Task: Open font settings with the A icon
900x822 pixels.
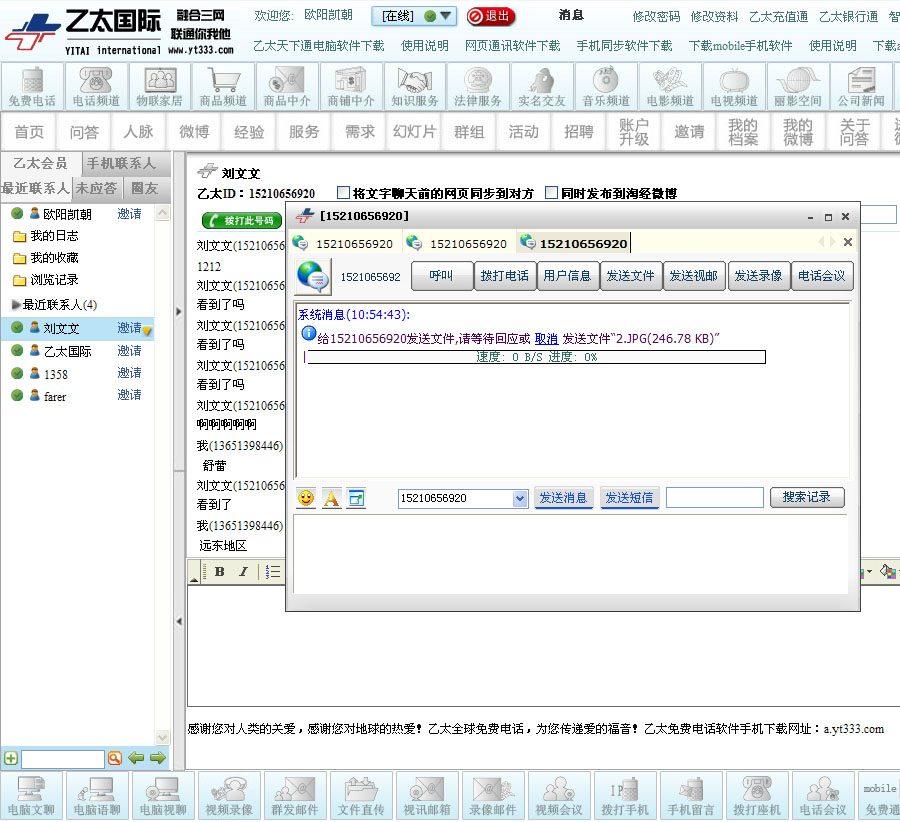Action: 331,498
